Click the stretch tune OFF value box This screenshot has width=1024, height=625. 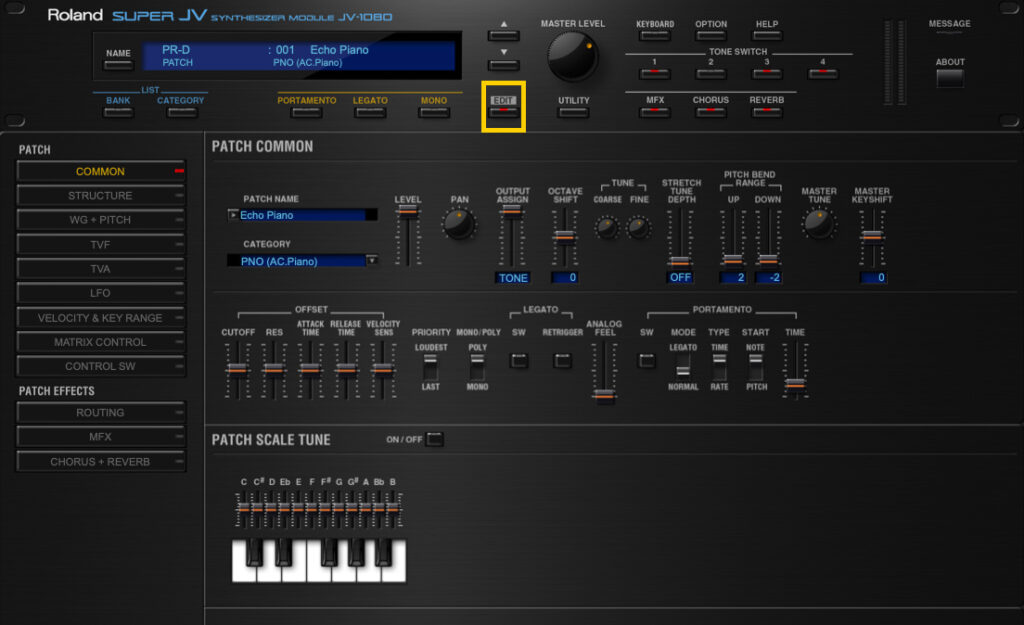click(x=680, y=277)
